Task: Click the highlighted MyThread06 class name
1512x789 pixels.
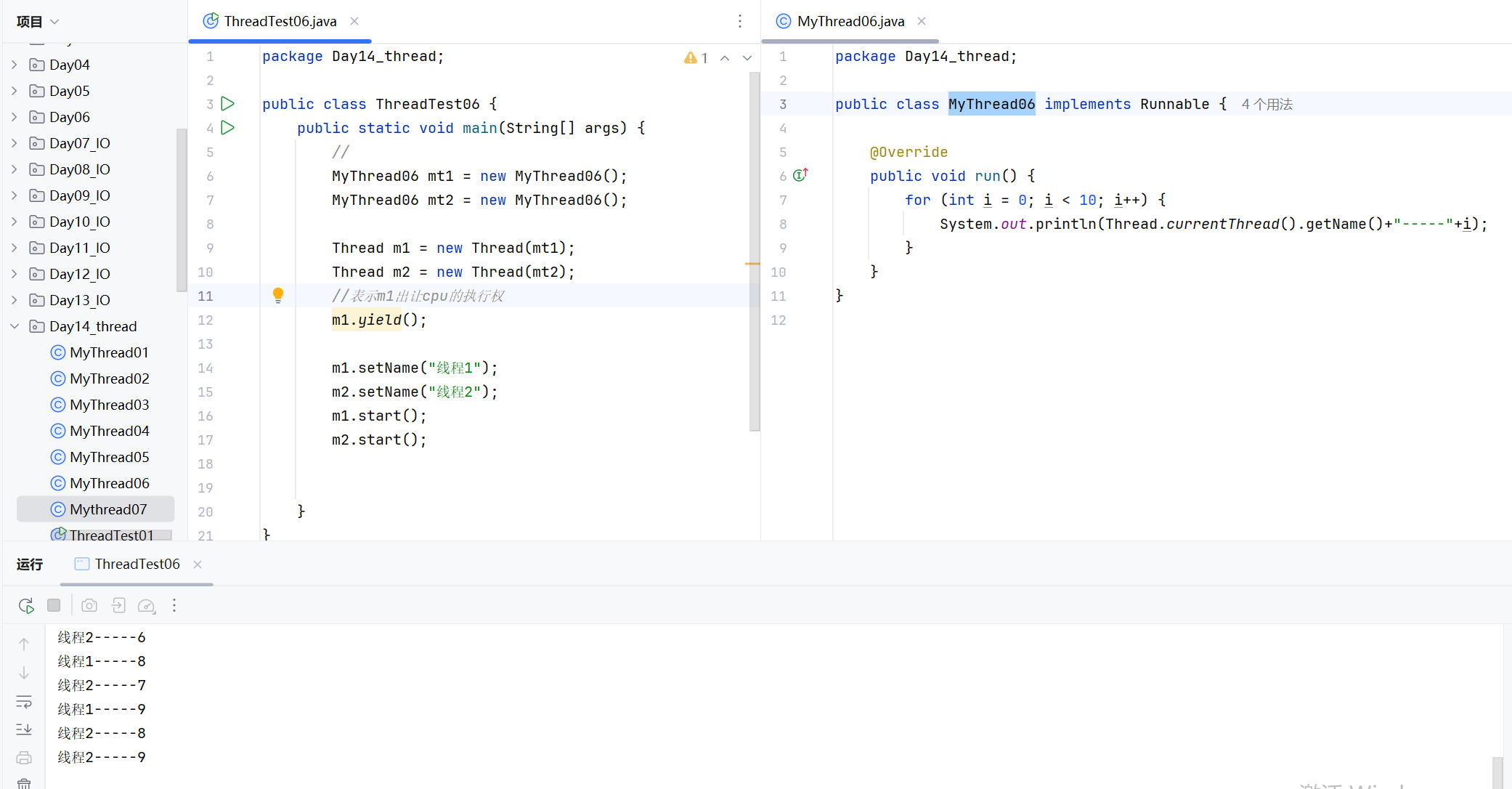Action: [x=991, y=104]
